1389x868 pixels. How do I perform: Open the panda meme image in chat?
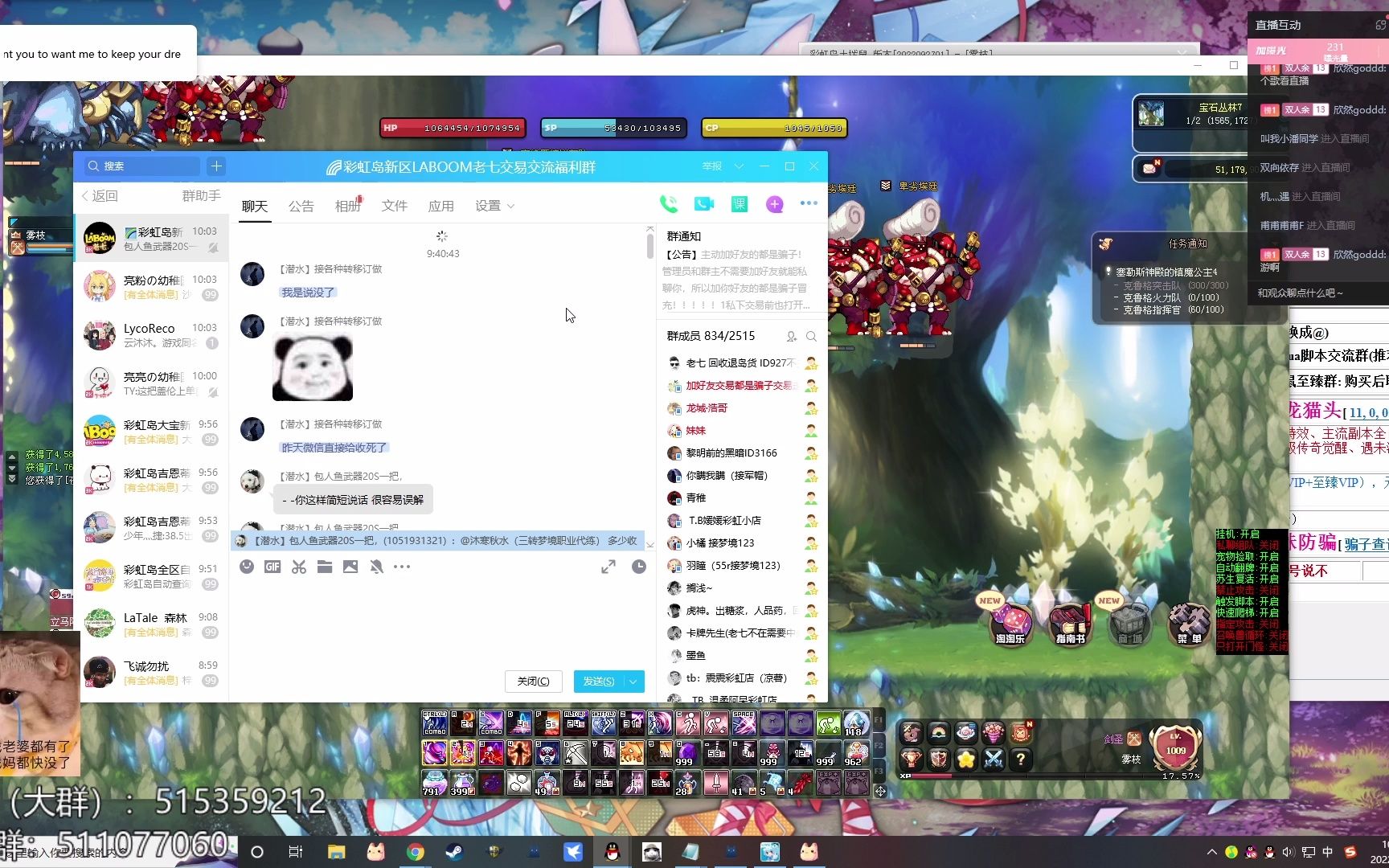(x=313, y=367)
